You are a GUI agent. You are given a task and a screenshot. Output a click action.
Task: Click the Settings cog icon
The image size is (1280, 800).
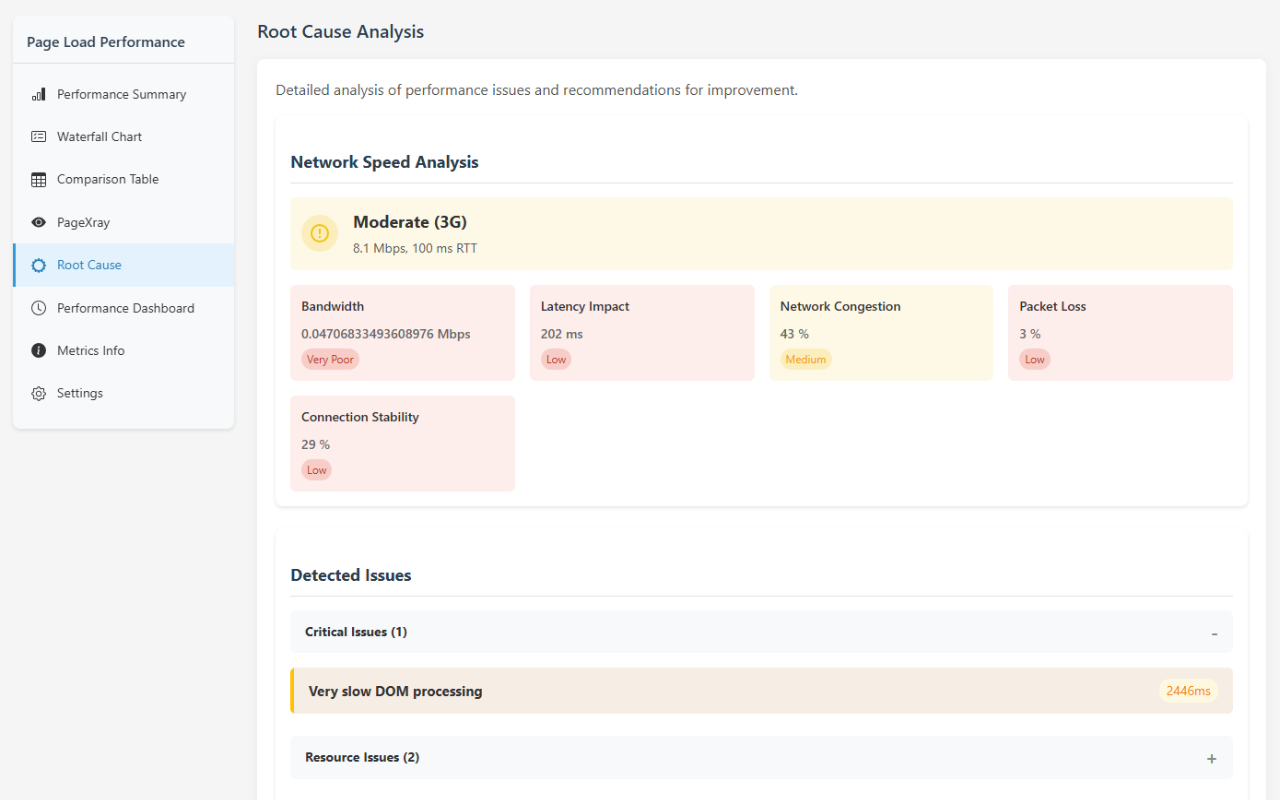pyautogui.click(x=39, y=394)
